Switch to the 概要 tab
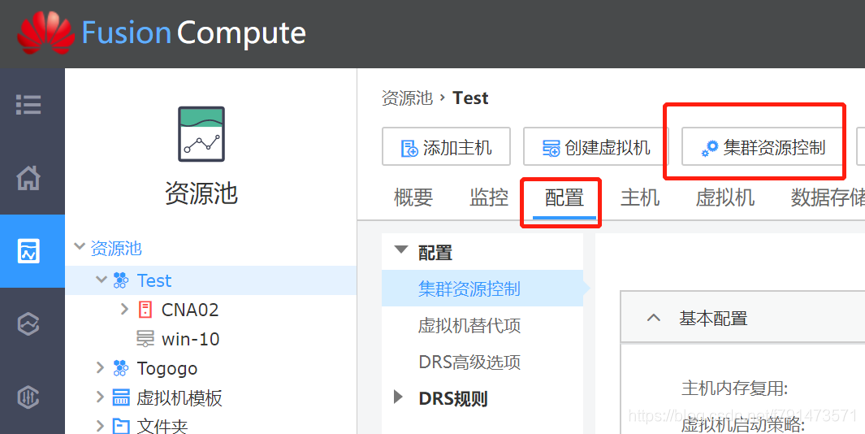This screenshot has height=434, width=865. click(x=413, y=197)
